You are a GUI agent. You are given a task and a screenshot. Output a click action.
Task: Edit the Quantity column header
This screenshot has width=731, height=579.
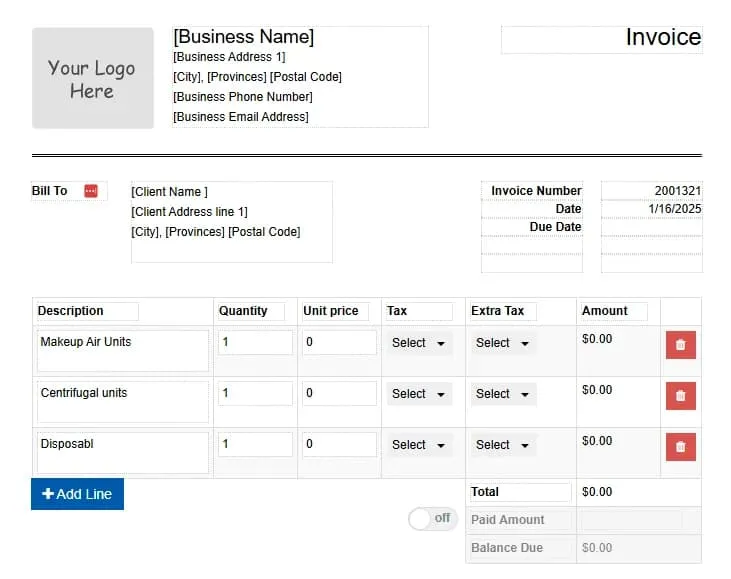pos(251,311)
